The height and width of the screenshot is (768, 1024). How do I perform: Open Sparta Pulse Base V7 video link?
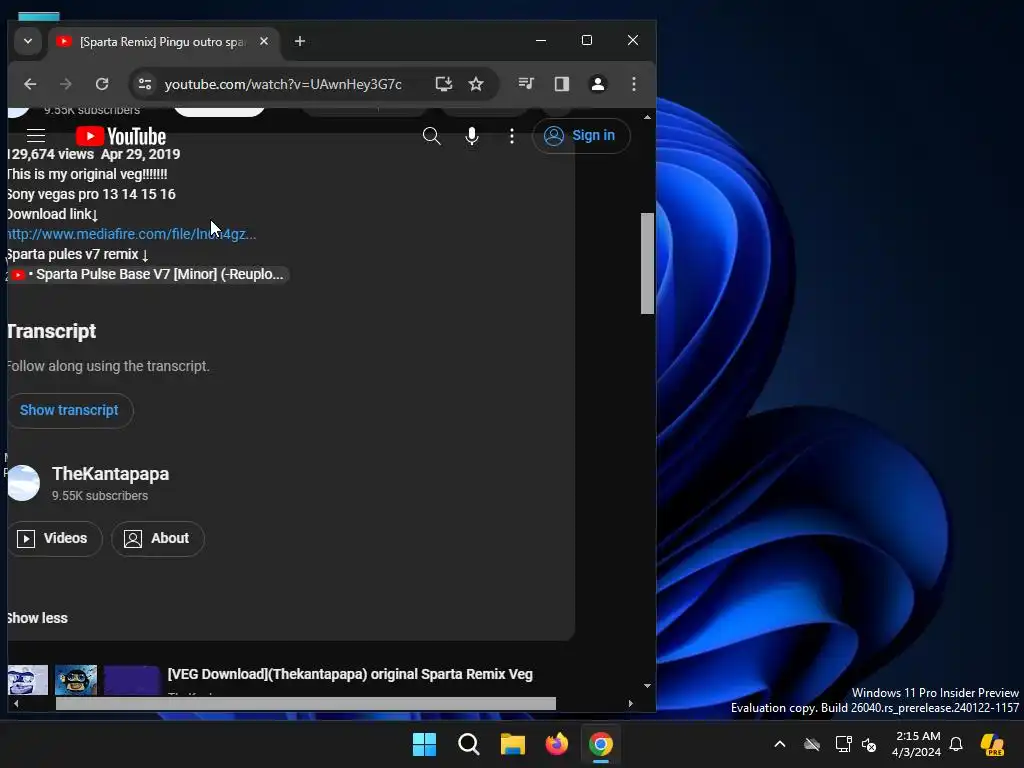[x=148, y=274]
